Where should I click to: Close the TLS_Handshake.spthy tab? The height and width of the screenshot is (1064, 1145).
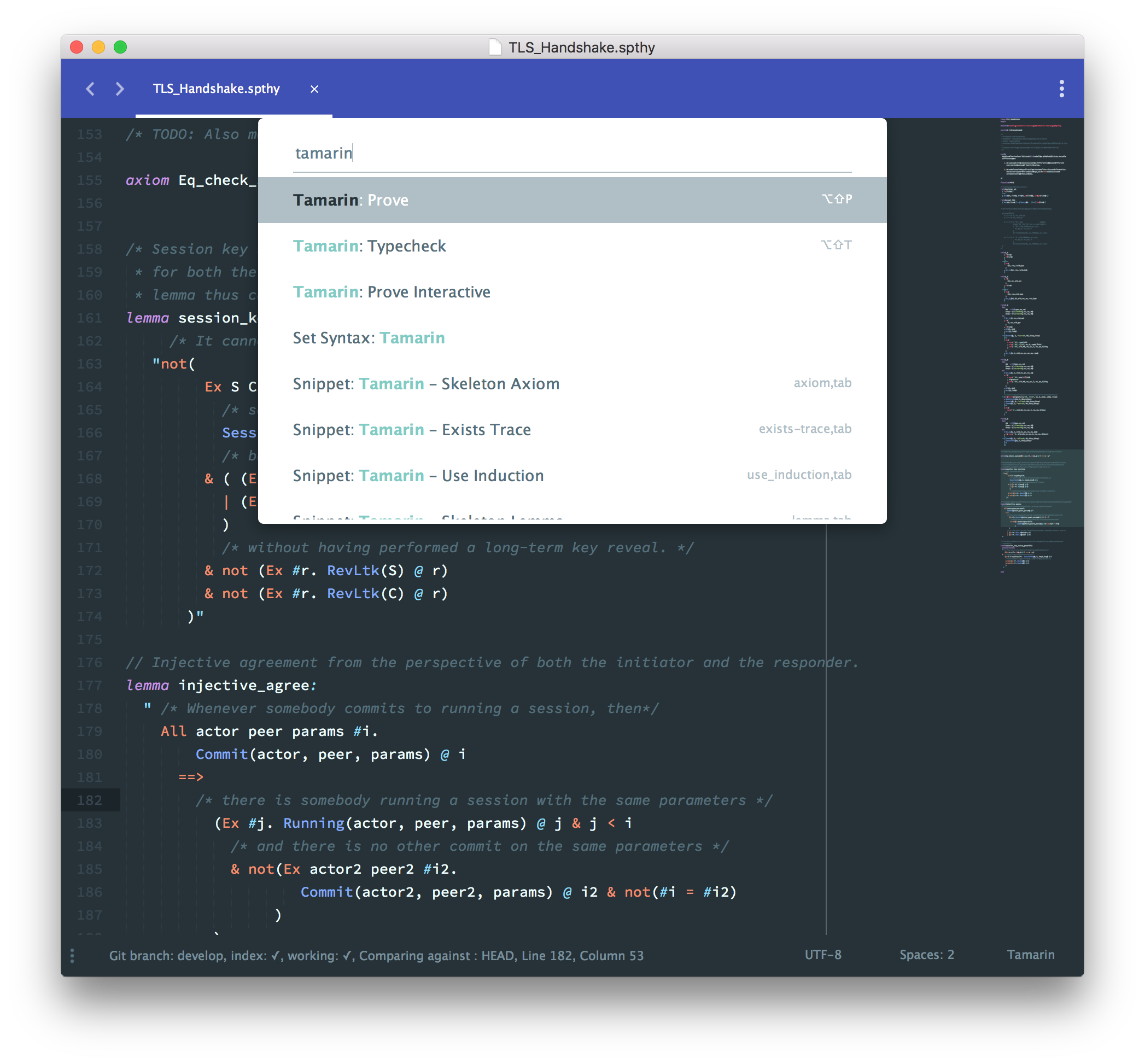point(314,89)
